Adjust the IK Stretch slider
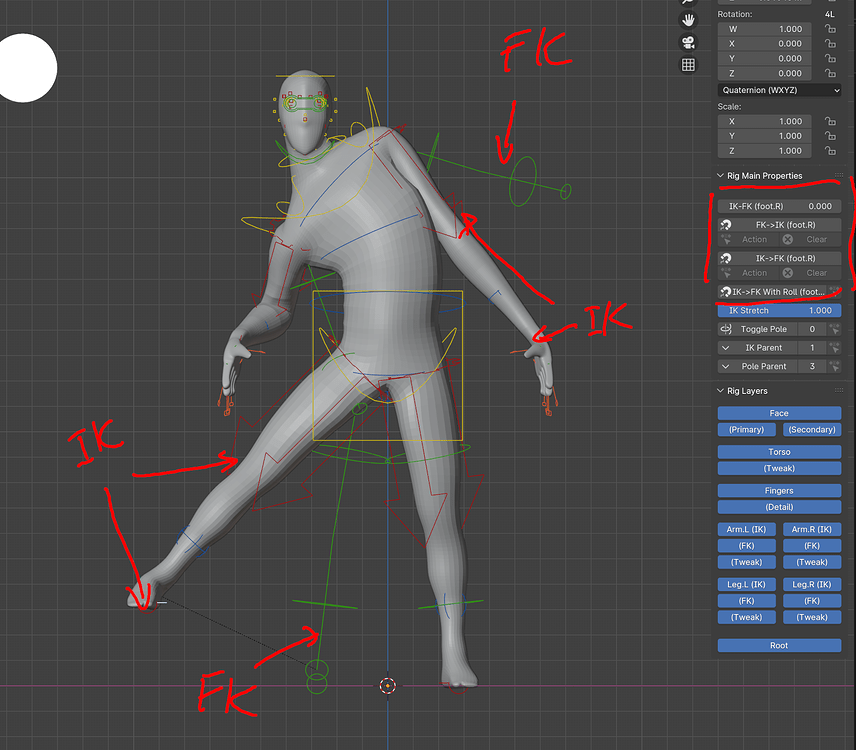Screen dimensions: 856x750 pos(779,311)
